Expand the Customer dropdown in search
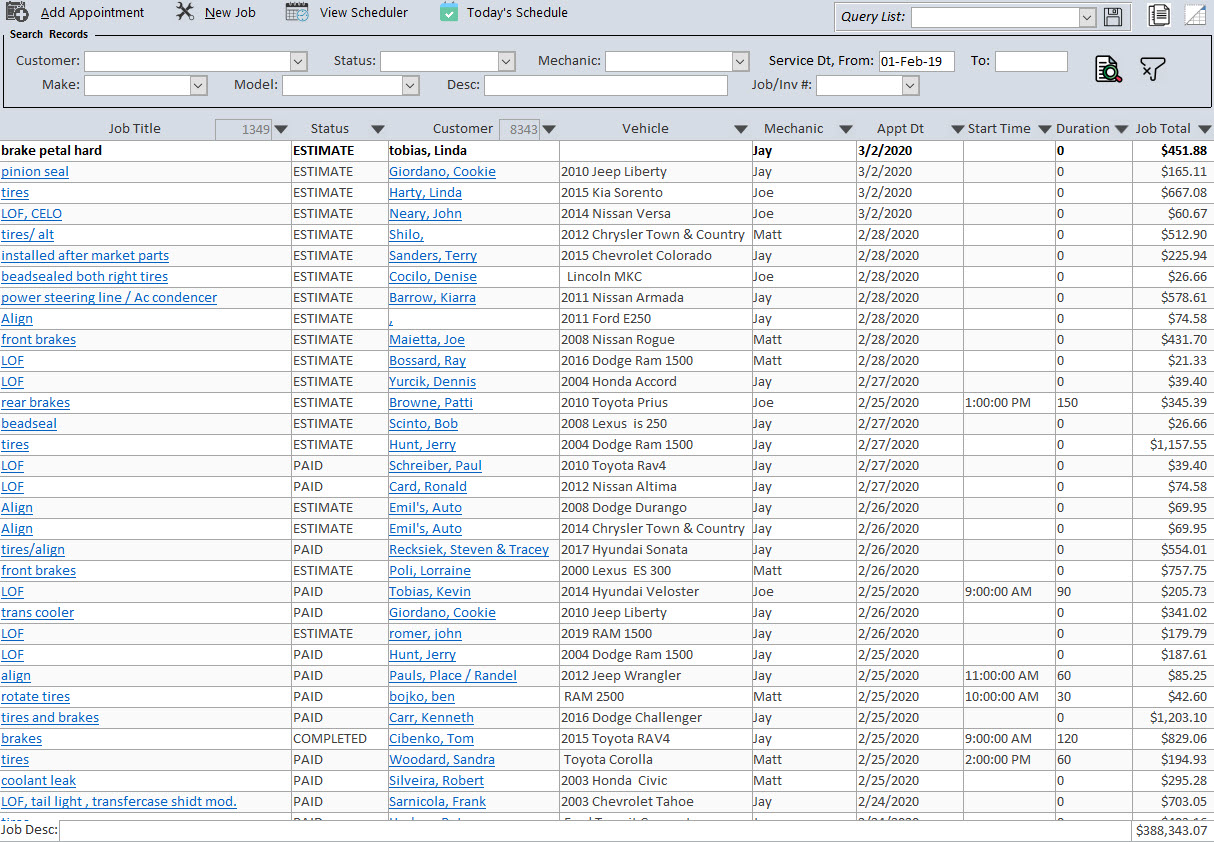The height and width of the screenshot is (842, 1214). point(298,61)
